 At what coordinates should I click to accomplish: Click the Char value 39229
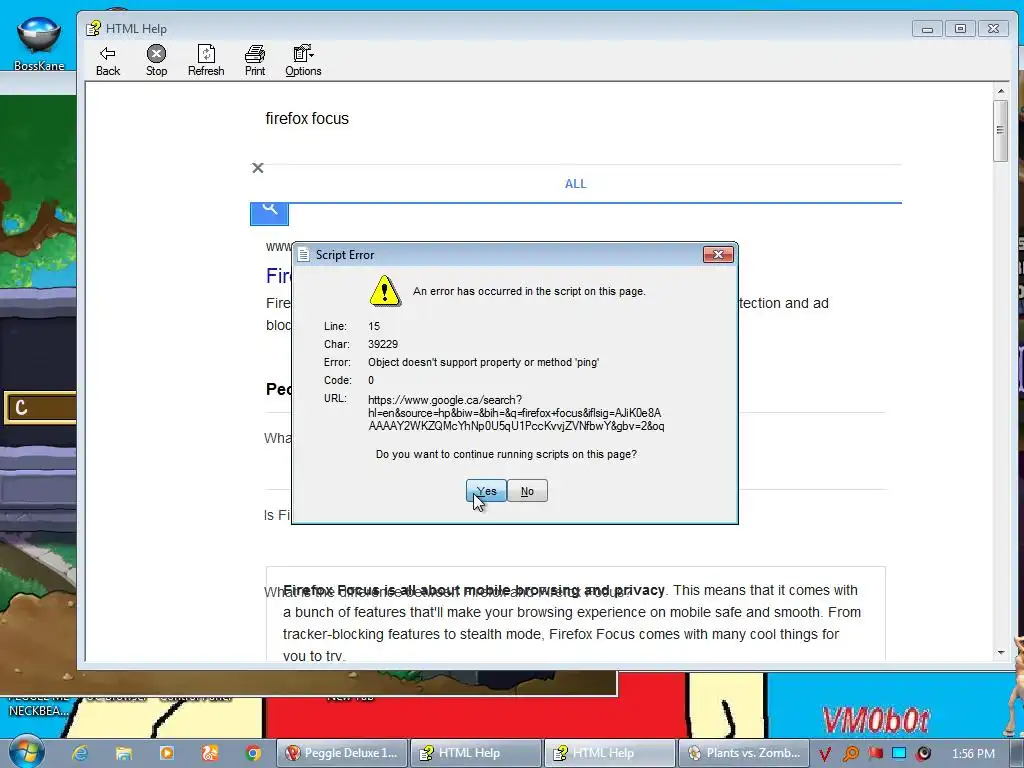(x=383, y=344)
